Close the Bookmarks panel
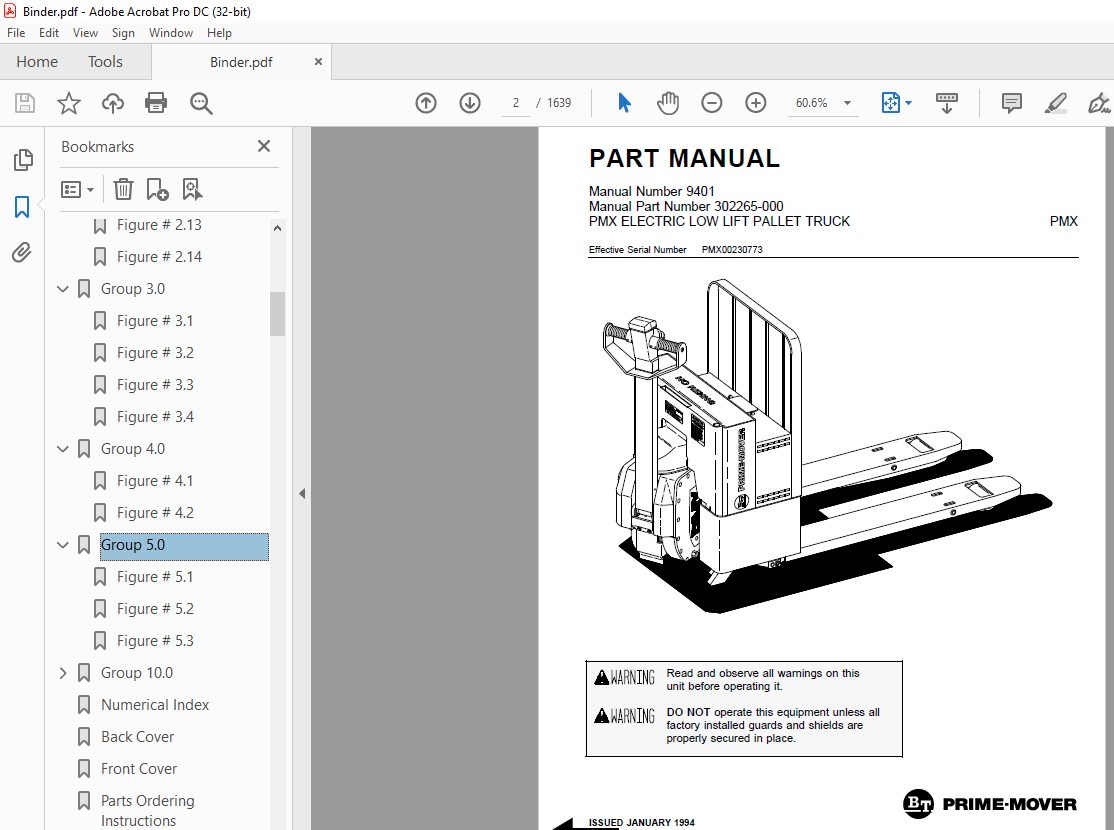This screenshot has width=1114, height=830. click(264, 146)
